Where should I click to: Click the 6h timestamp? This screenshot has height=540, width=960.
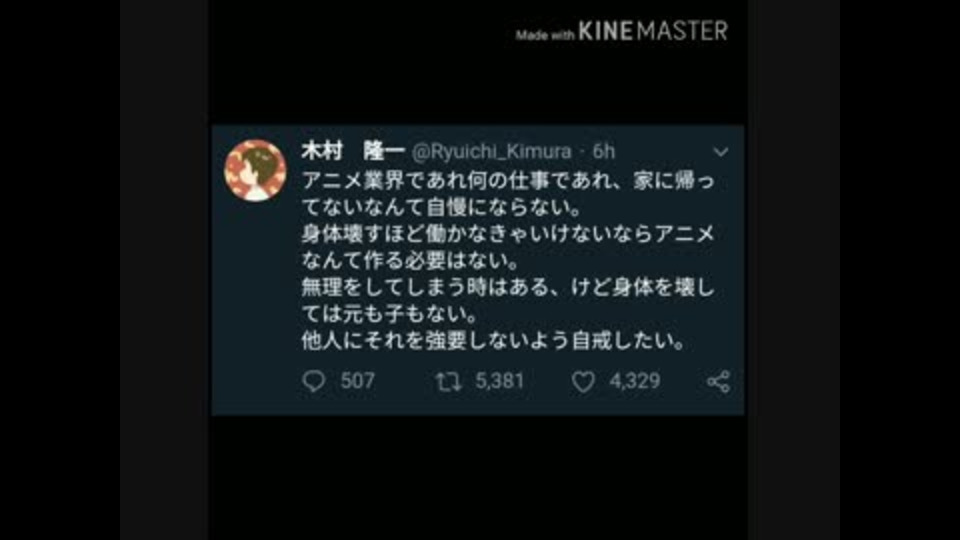click(x=604, y=151)
